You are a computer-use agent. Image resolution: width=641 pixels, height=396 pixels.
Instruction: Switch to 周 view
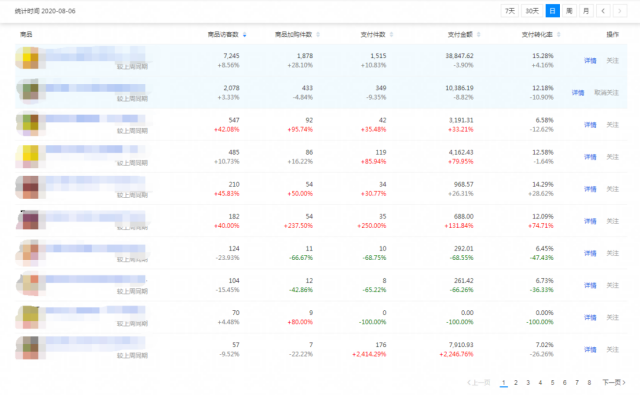point(569,11)
